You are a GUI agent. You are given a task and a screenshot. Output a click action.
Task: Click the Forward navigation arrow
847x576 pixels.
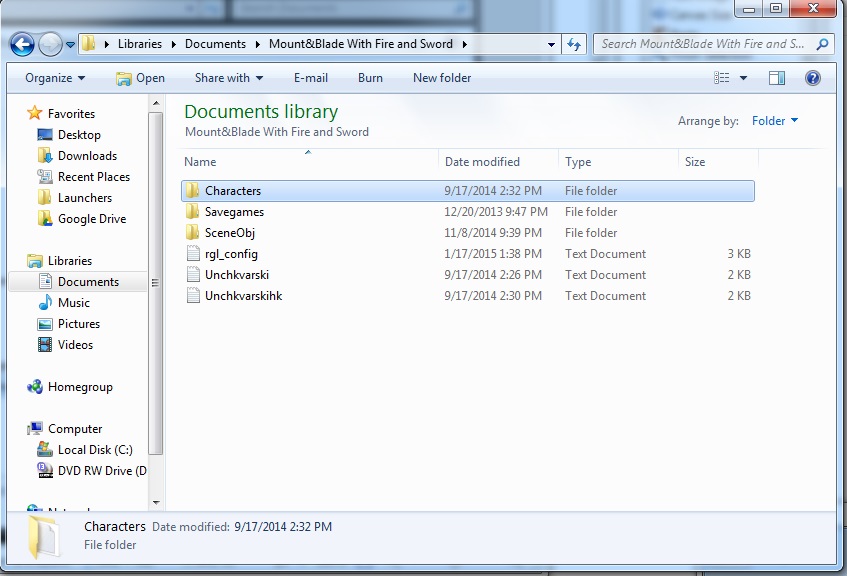point(50,44)
